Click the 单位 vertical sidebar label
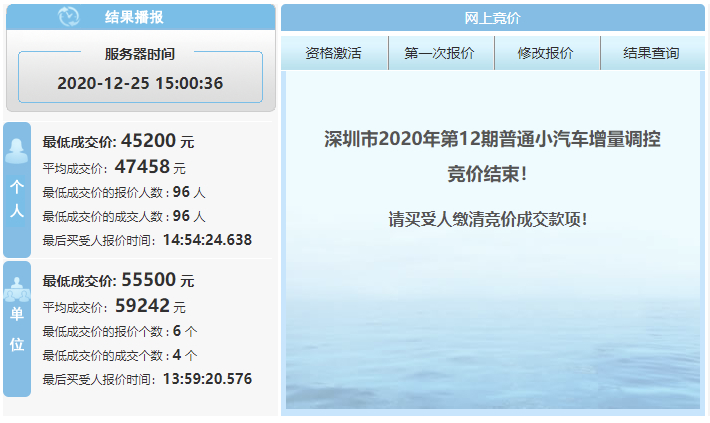The image size is (710, 423). (x=17, y=329)
